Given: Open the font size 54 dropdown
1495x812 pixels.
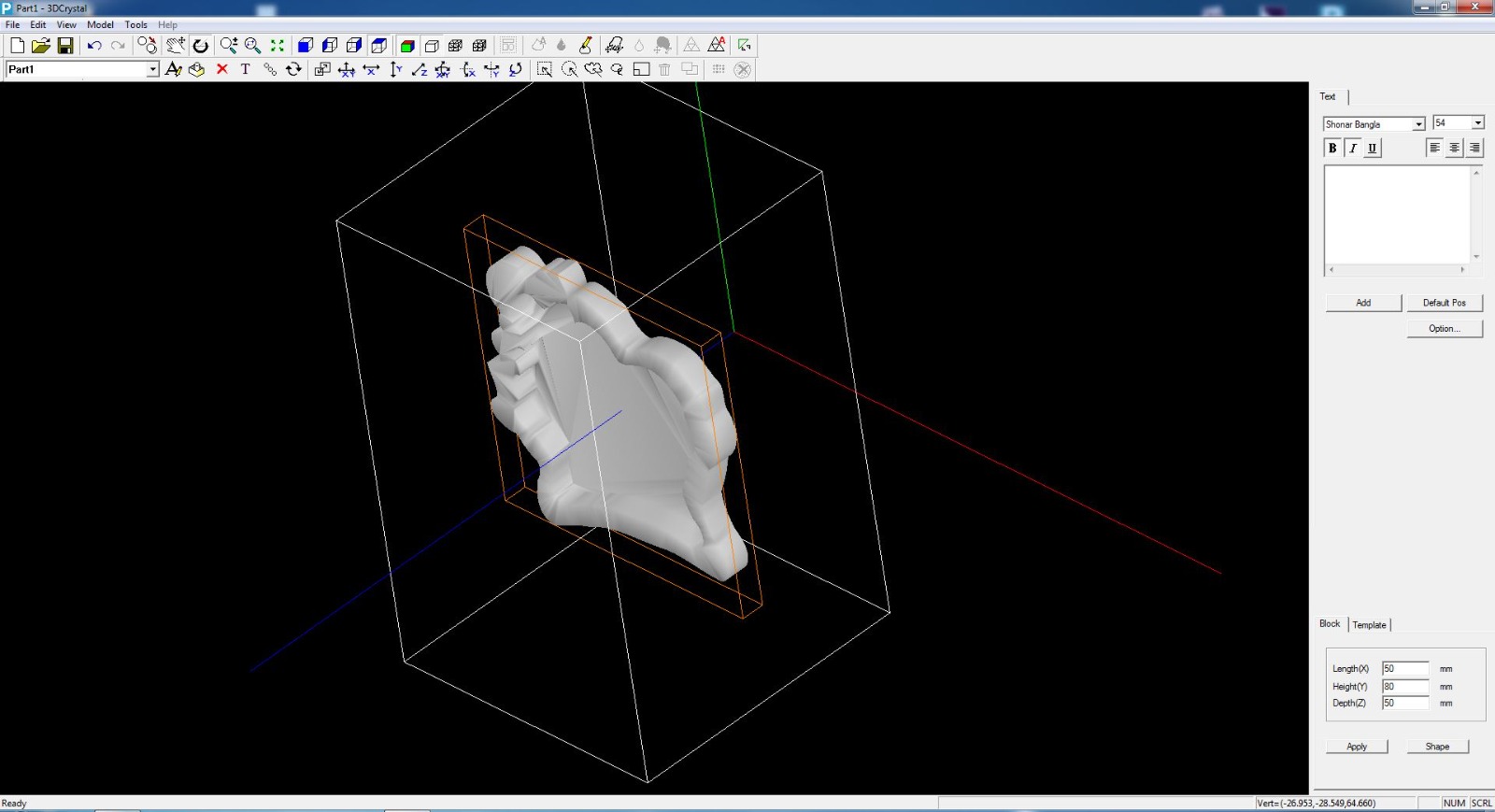Looking at the screenshot, I should (1477, 123).
